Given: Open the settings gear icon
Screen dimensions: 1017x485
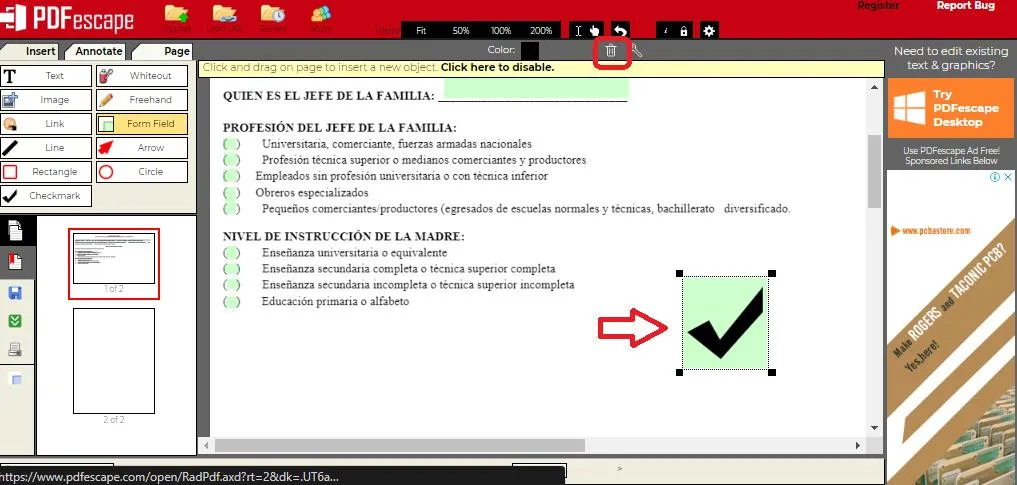Looking at the screenshot, I should pos(709,30).
